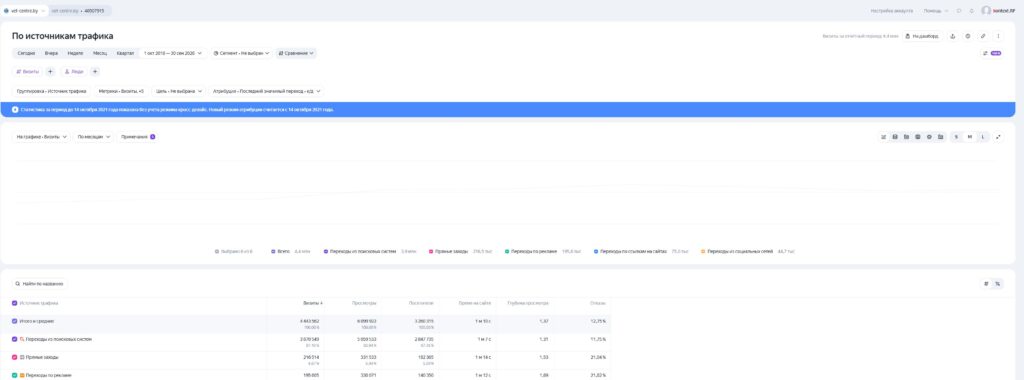Open the date range picker dropdown

pyautogui.click(x=172, y=54)
